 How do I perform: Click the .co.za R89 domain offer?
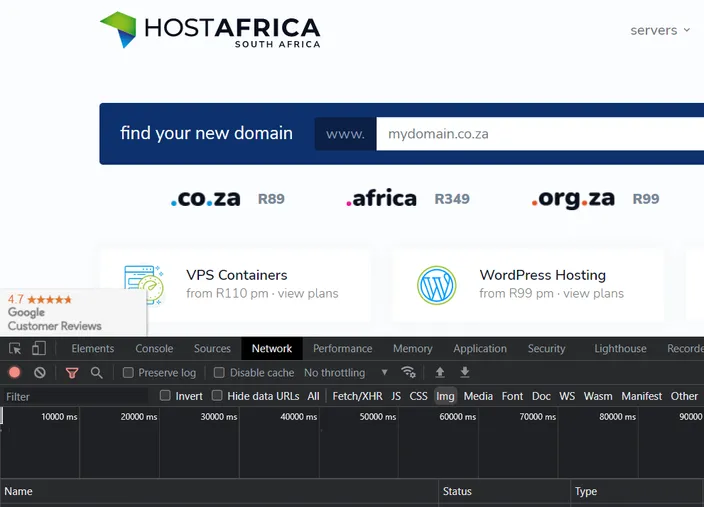pyautogui.click(x=228, y=198)
